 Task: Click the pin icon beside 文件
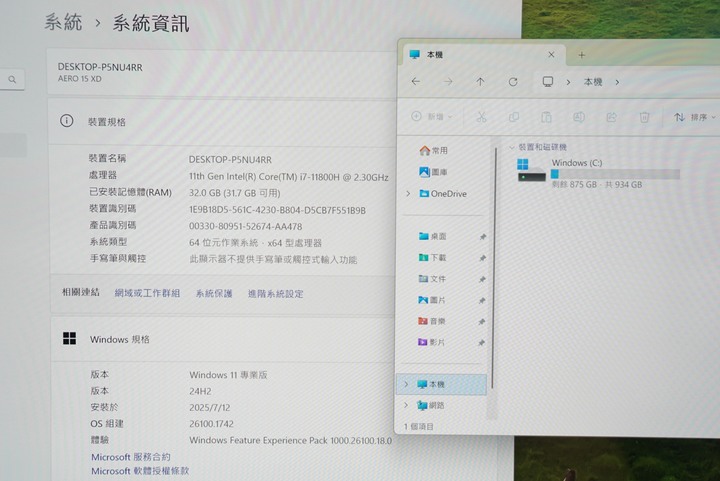click(x=482, y=279)
